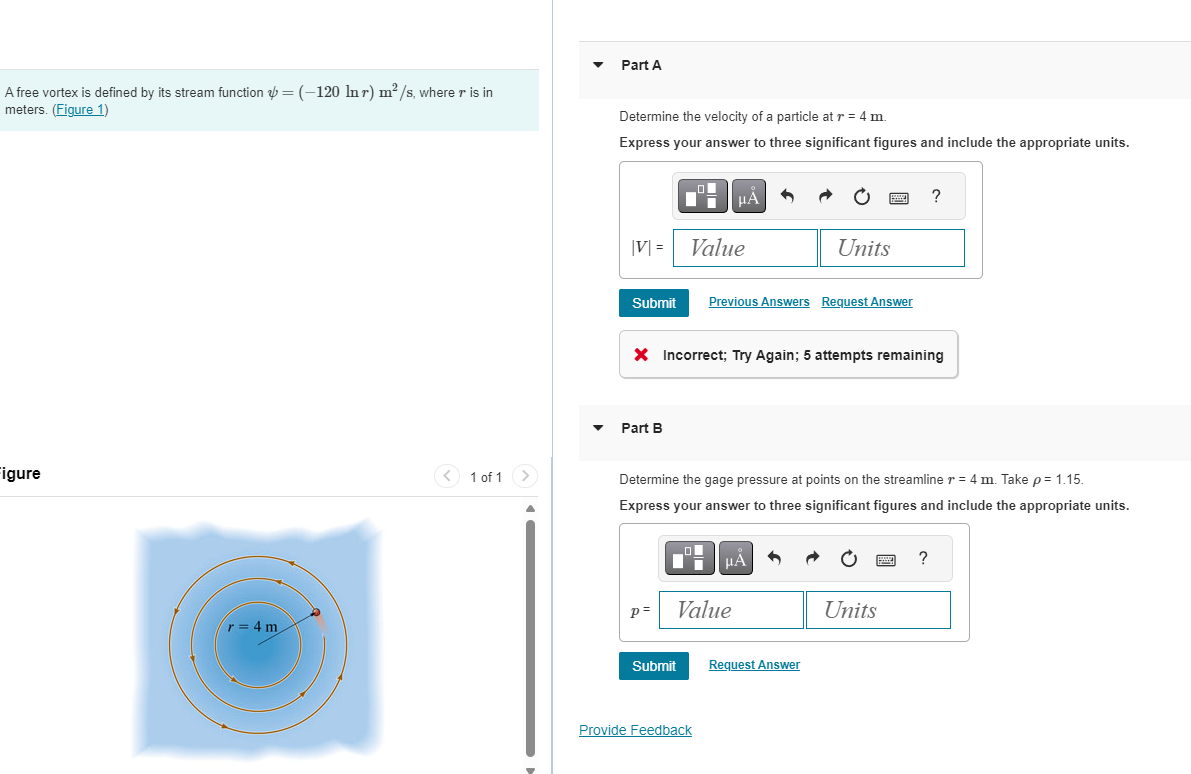
Task: Open the template palette in Part B answer box
Action: (x=689, y=558)
